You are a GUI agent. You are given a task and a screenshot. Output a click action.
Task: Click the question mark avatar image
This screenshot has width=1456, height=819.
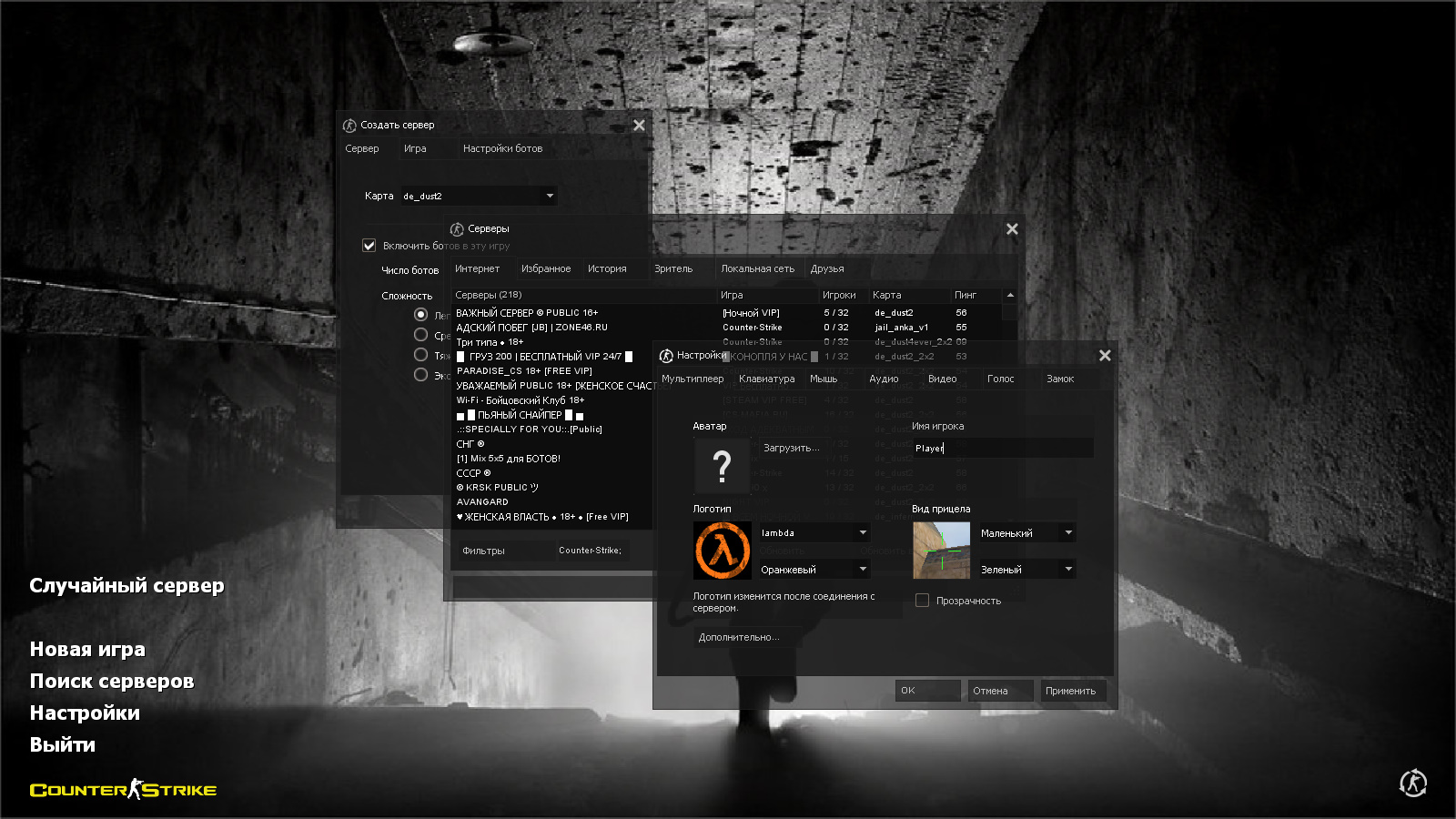(722, 466)
